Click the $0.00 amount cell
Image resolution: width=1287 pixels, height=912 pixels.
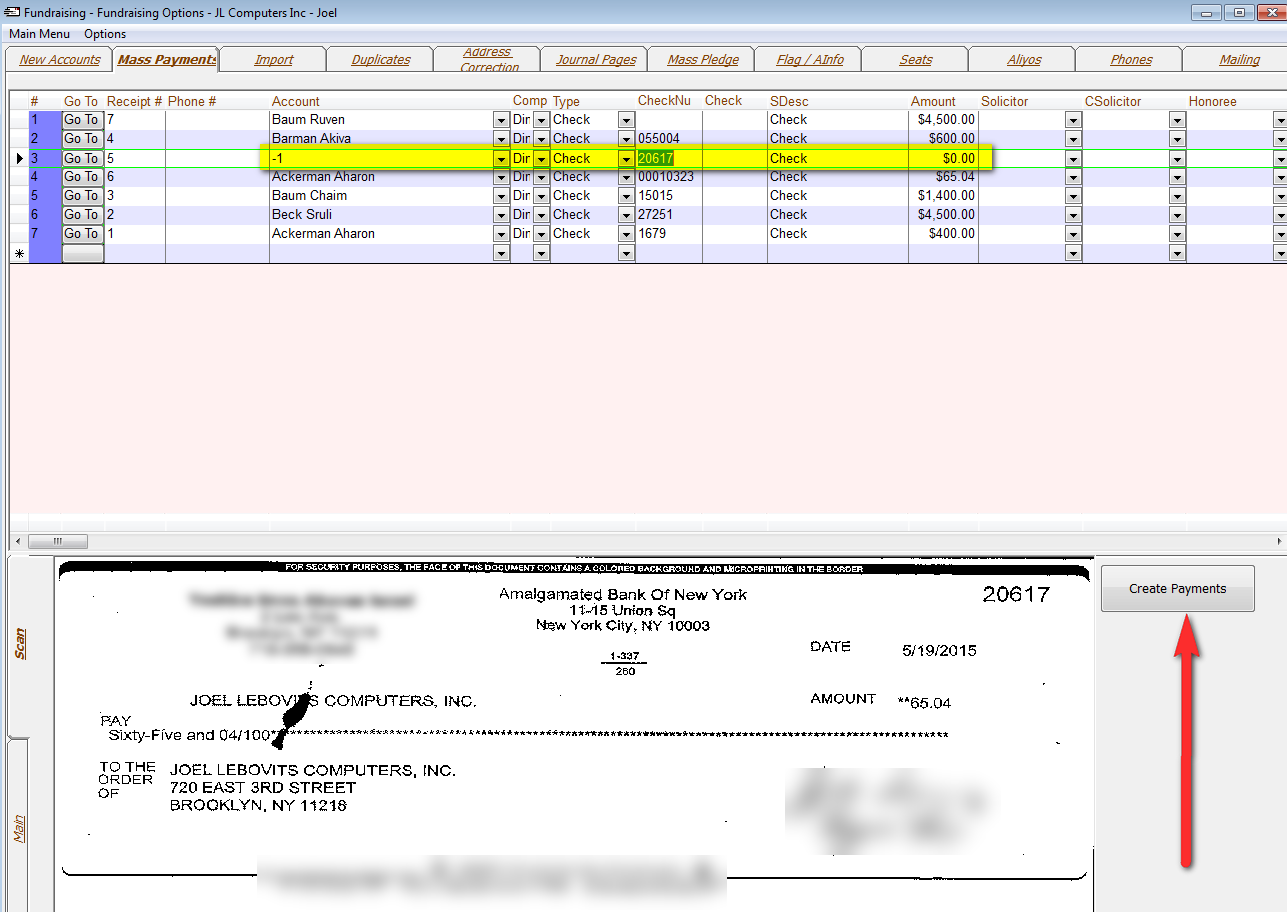(x=943, y=158)
